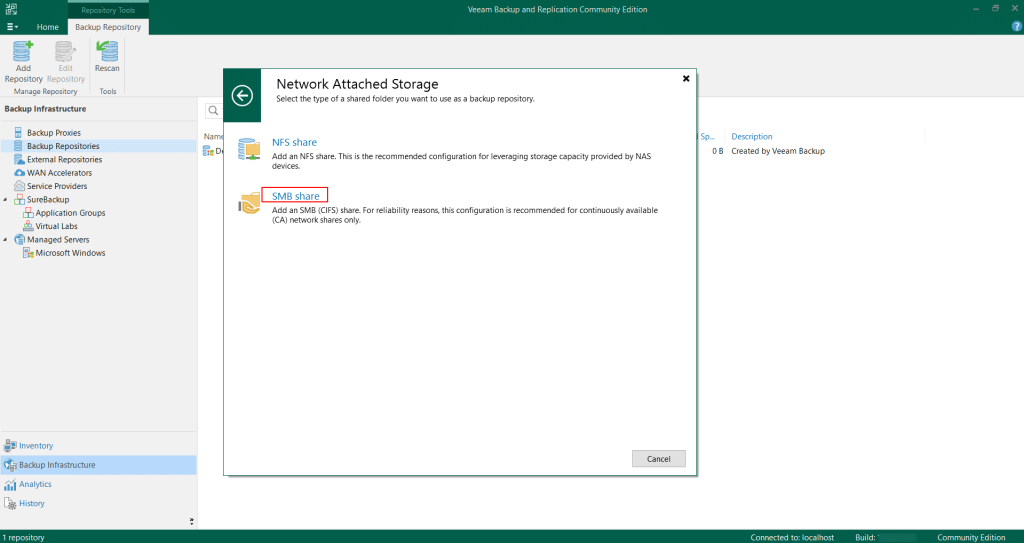
Task: Click the SMB share folder icon
Action: [249, 203]
